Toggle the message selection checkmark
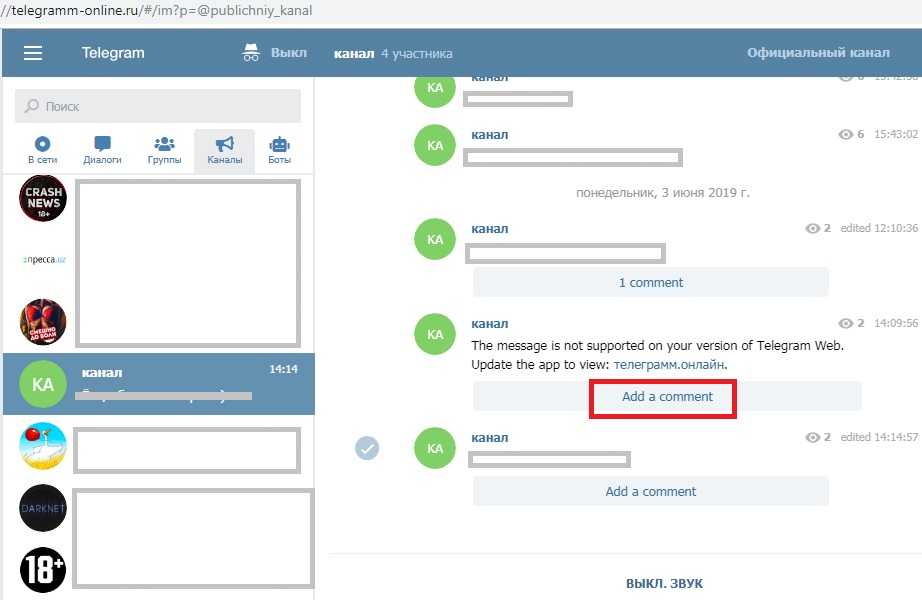 pos(367,448)
